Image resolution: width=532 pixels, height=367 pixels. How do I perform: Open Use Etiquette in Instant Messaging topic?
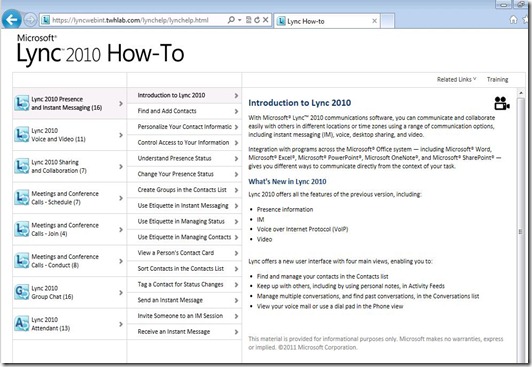(x=184, y=206)
